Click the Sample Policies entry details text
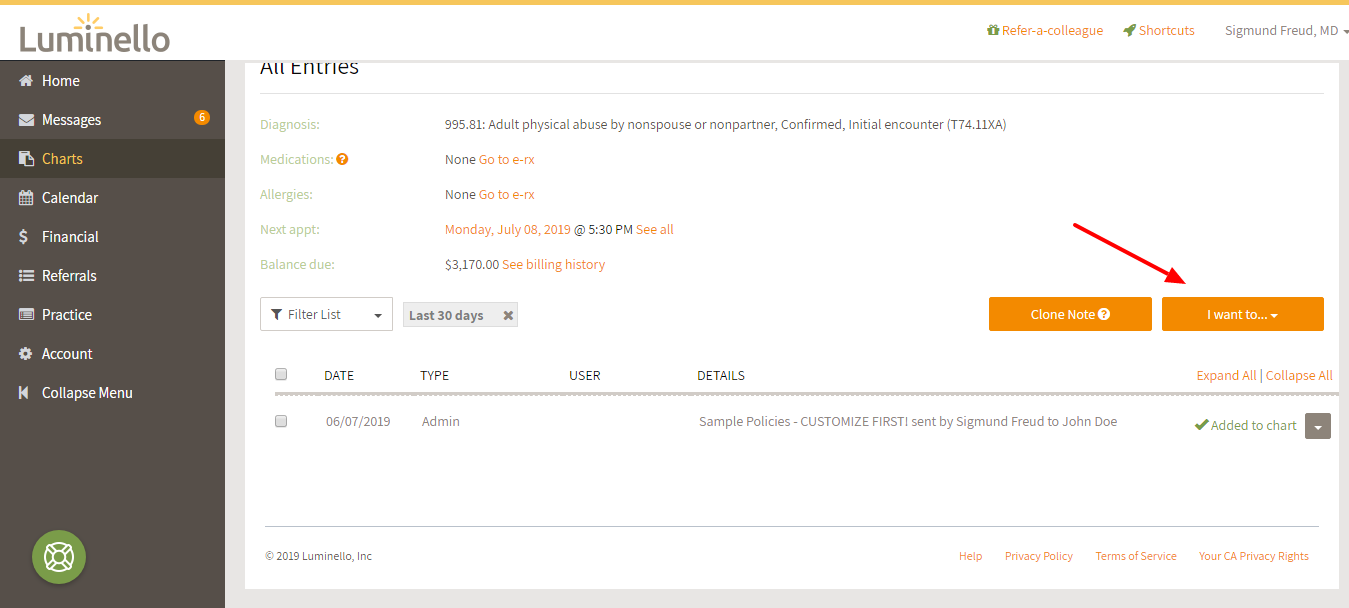Screen dimensions: 1349x608 (908, 422)
